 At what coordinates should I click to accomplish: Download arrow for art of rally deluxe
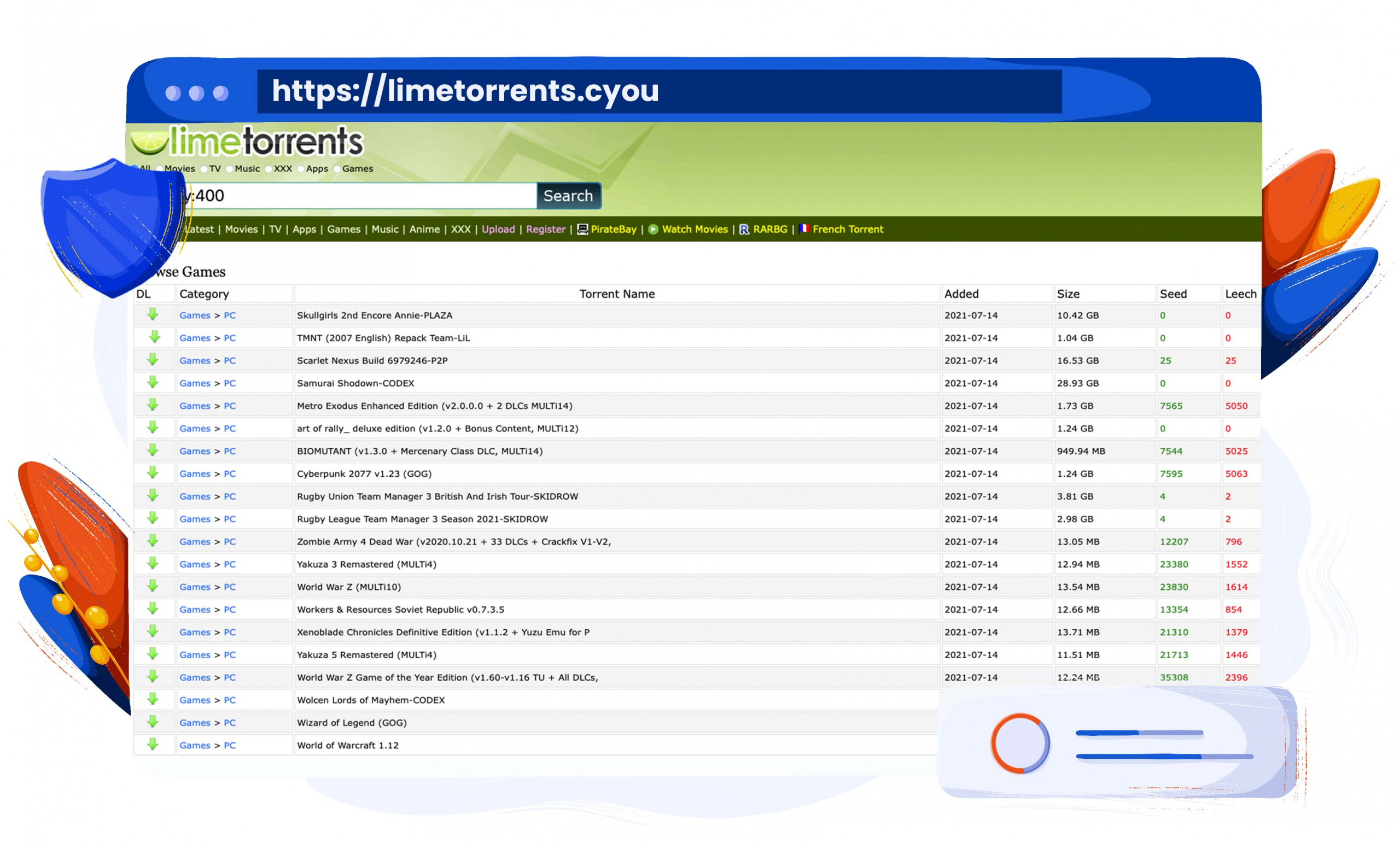coord(152,428)
